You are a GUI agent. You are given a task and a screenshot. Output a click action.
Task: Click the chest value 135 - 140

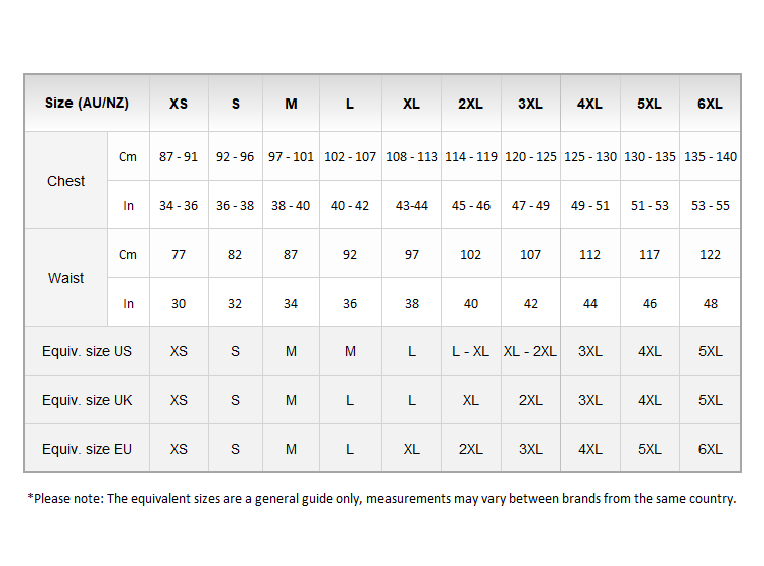coord(710,157)
